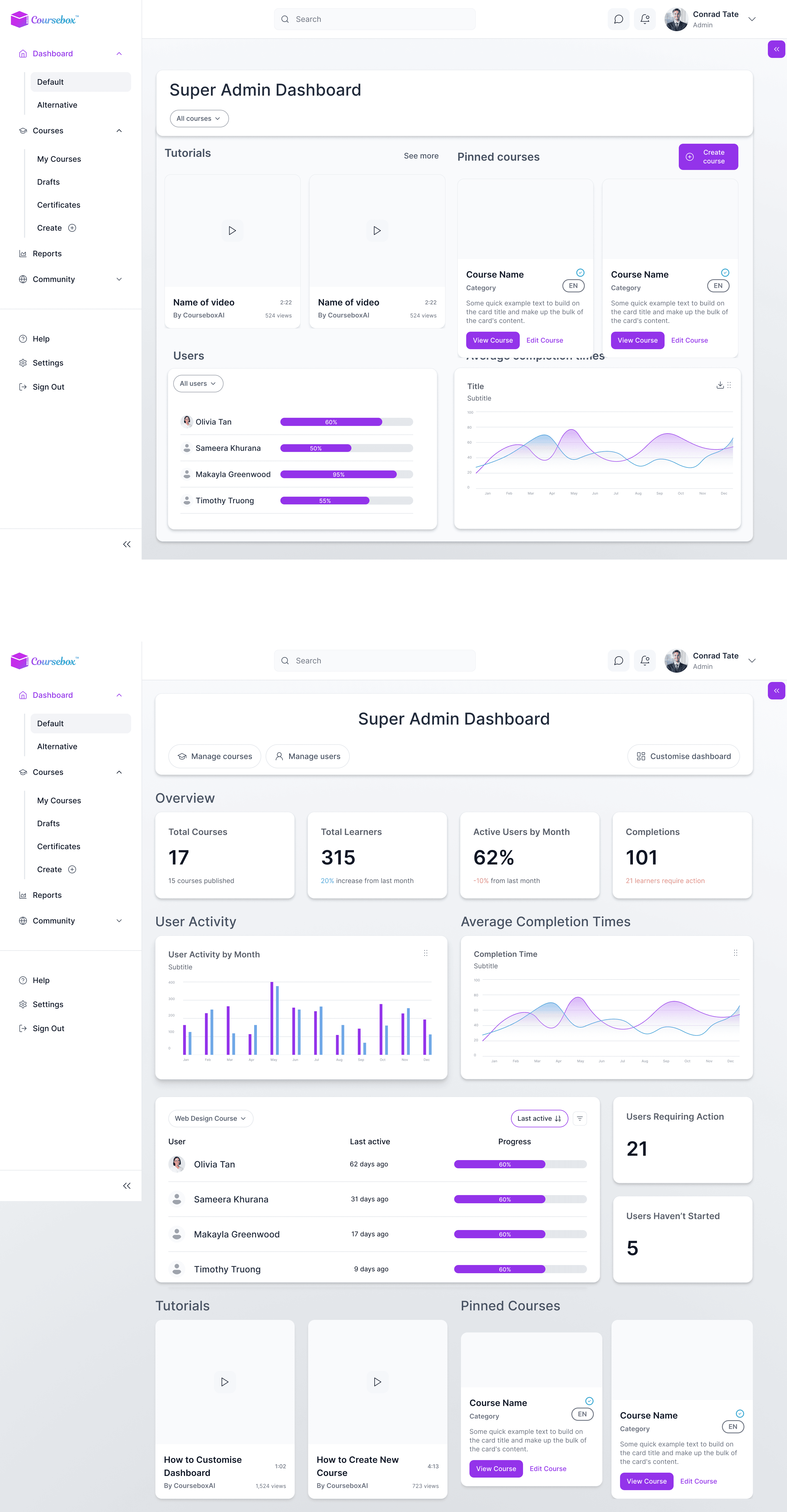Open the Users Requiring Action card
Screen dimensions: 787x1512
[x=682, y=1139]
